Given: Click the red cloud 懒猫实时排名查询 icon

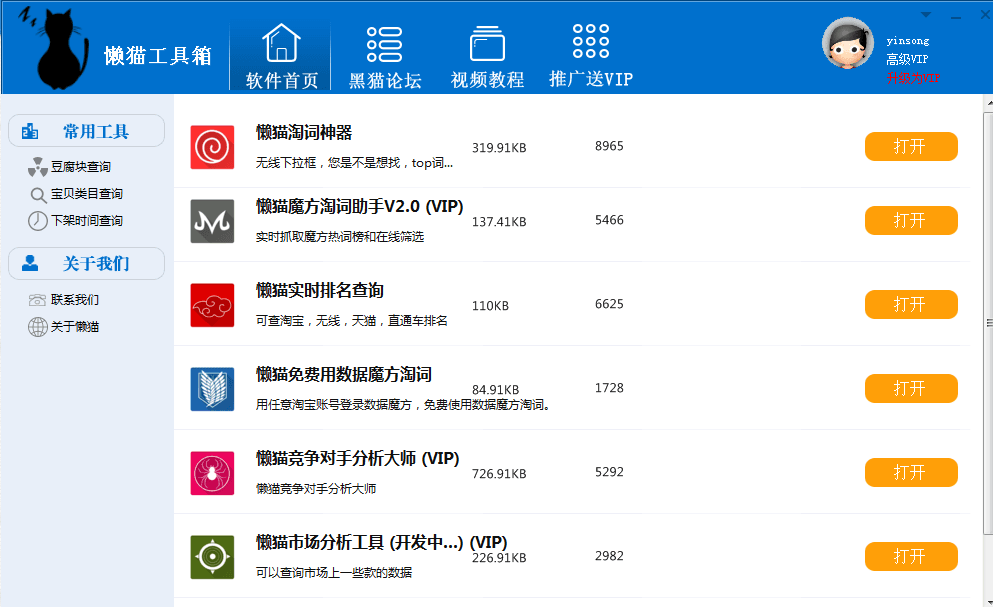Looking at the screenshot, I should [212, 305].
